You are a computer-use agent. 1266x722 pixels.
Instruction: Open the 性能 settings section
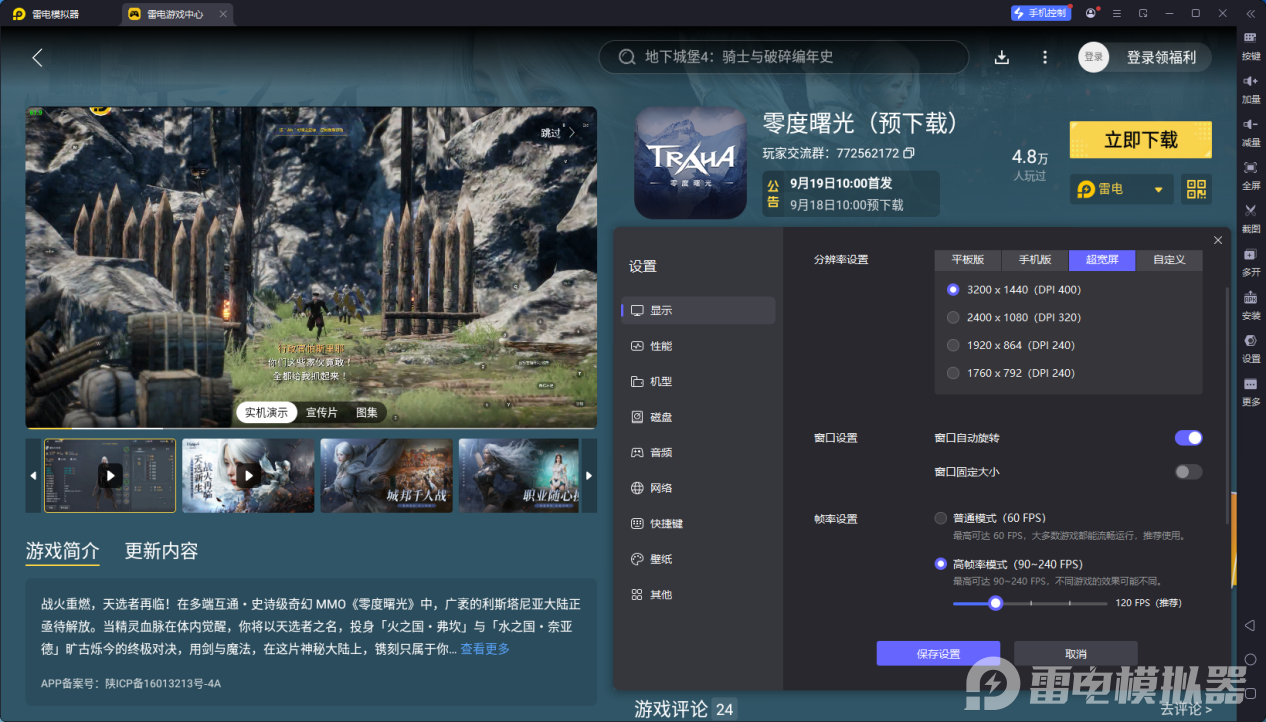coord(661,346)
